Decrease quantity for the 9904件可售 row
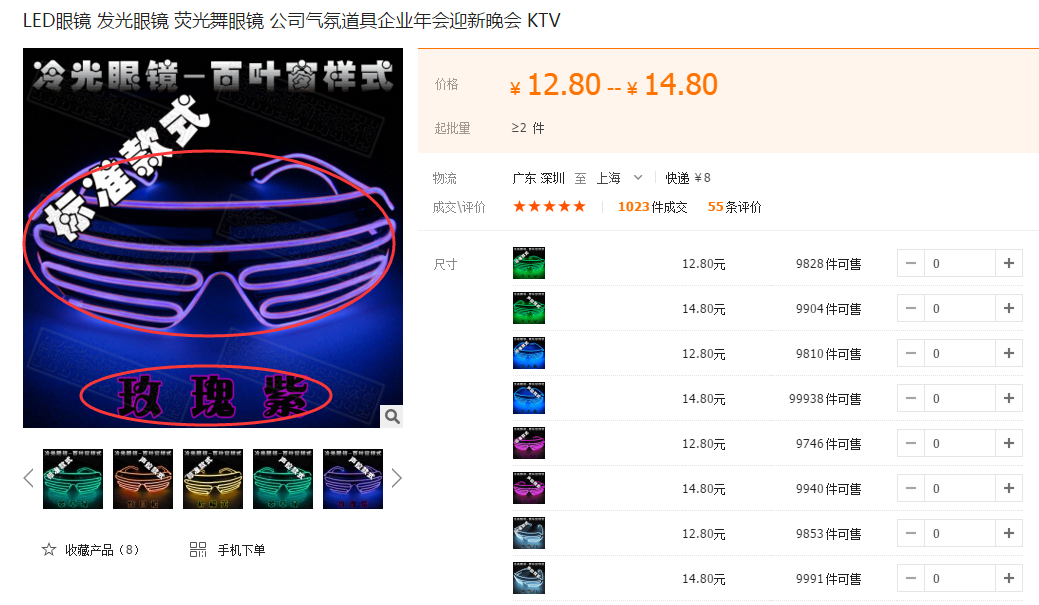This screenshot has width=1039, height=605. (911, 308)
